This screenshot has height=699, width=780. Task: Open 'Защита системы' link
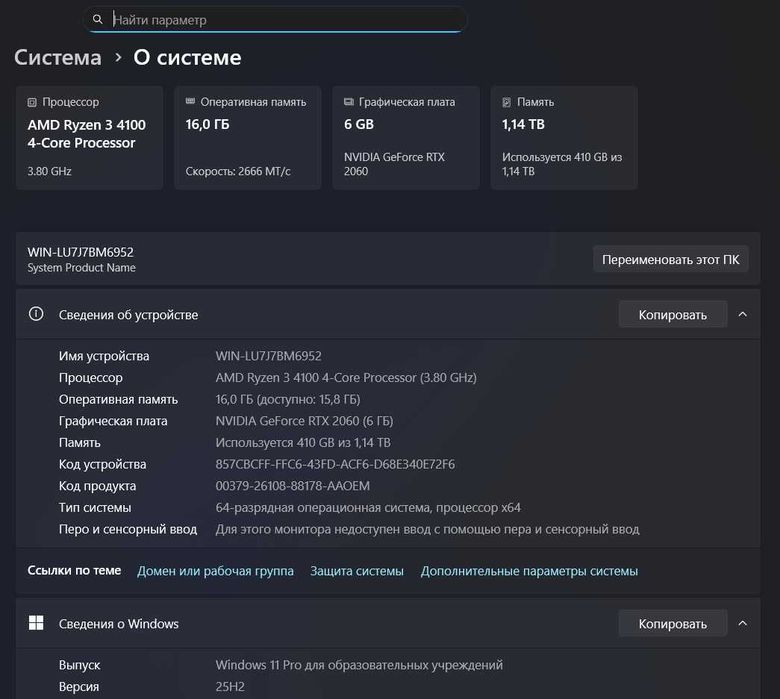point(357,571)
